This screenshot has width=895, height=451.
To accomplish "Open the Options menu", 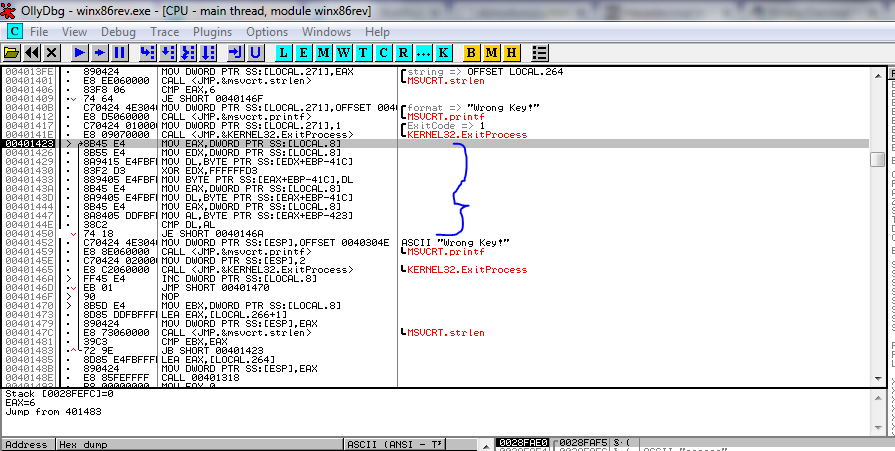I will [267, 32].
